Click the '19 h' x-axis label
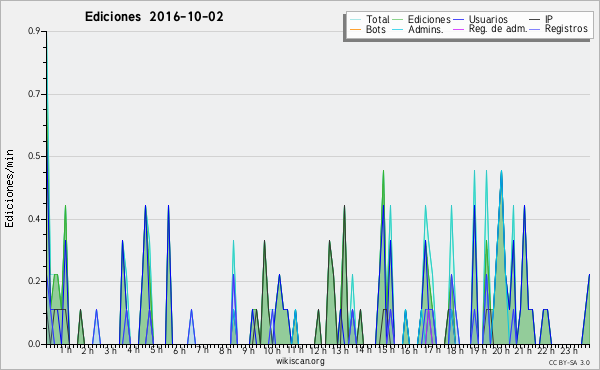 coord(478,351)
